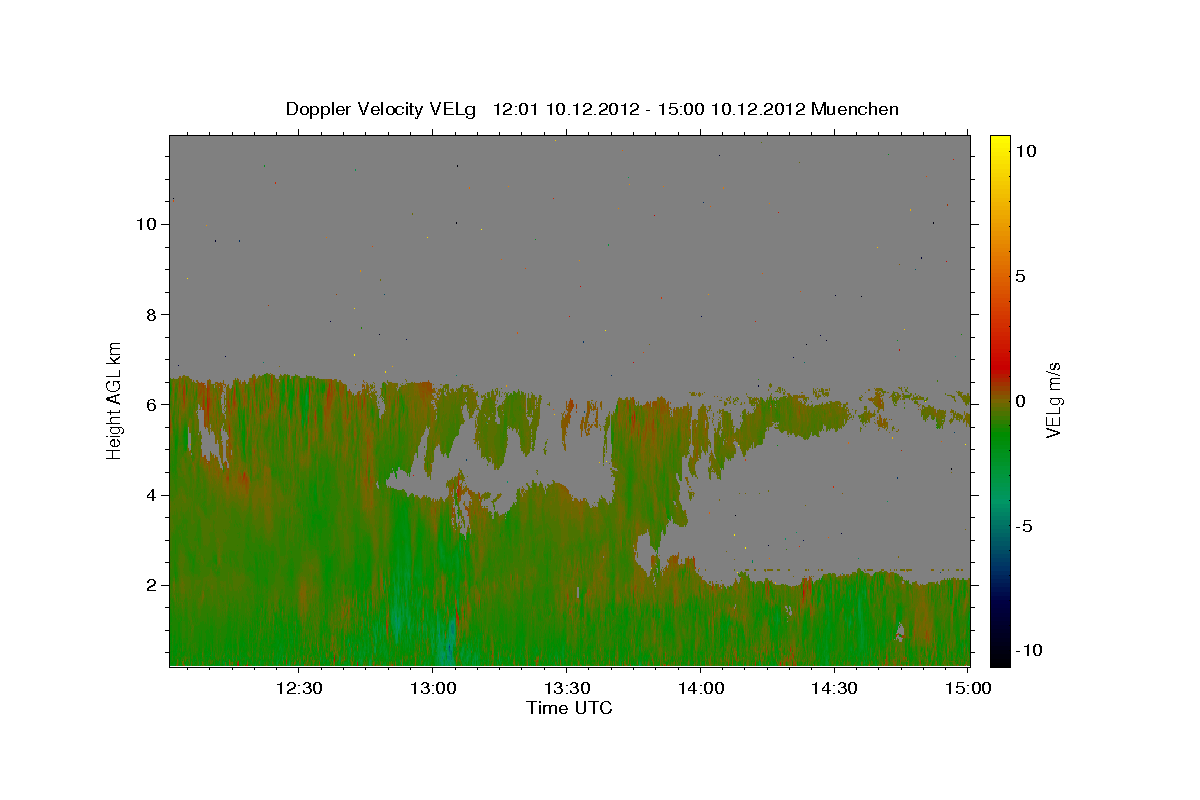Click the 'Time UTC' axis label

tap(569, 708)
